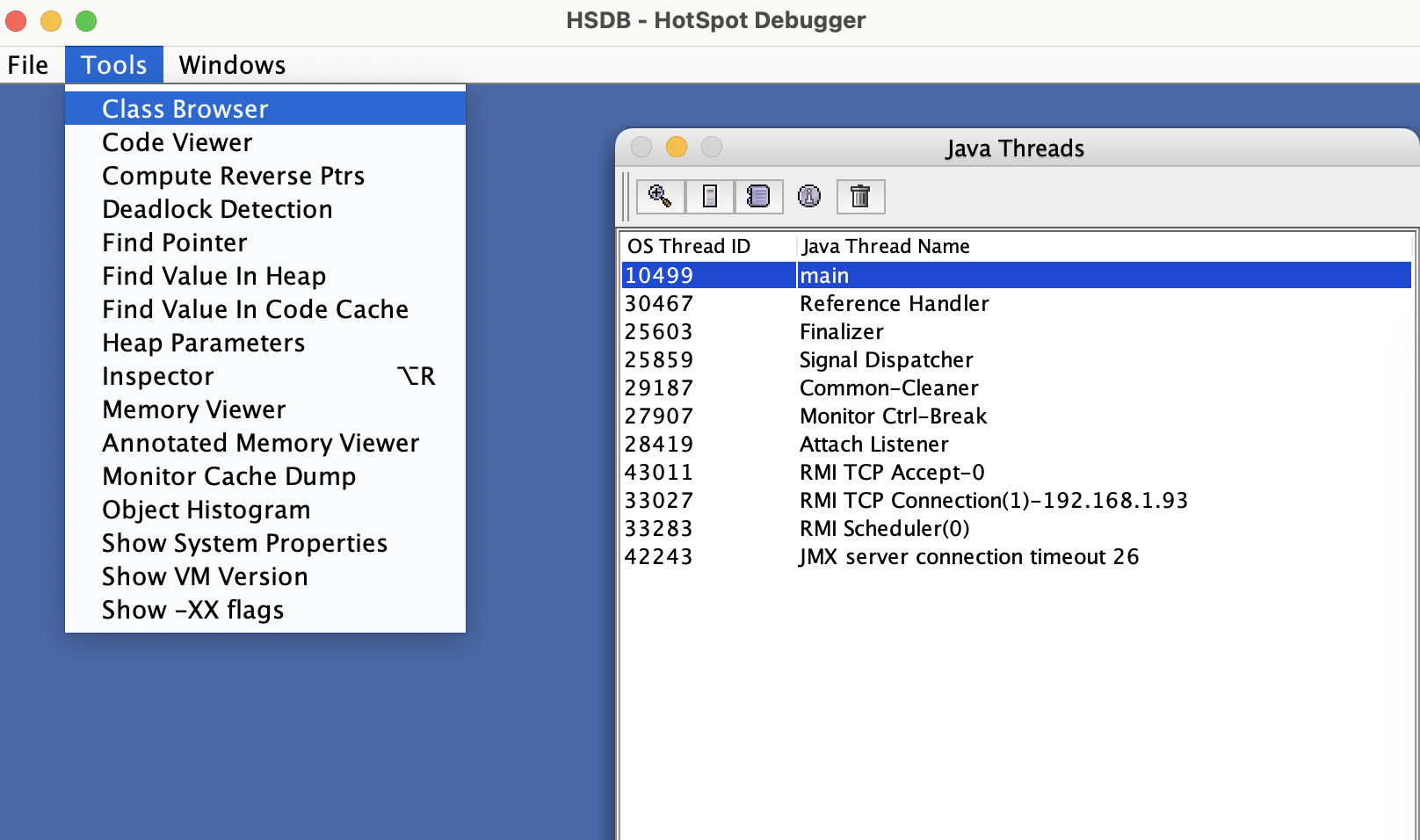Select the Finalizer thread row
Image resolution: width=1420 pixels, height=840 pixels.
point(1017,331)
